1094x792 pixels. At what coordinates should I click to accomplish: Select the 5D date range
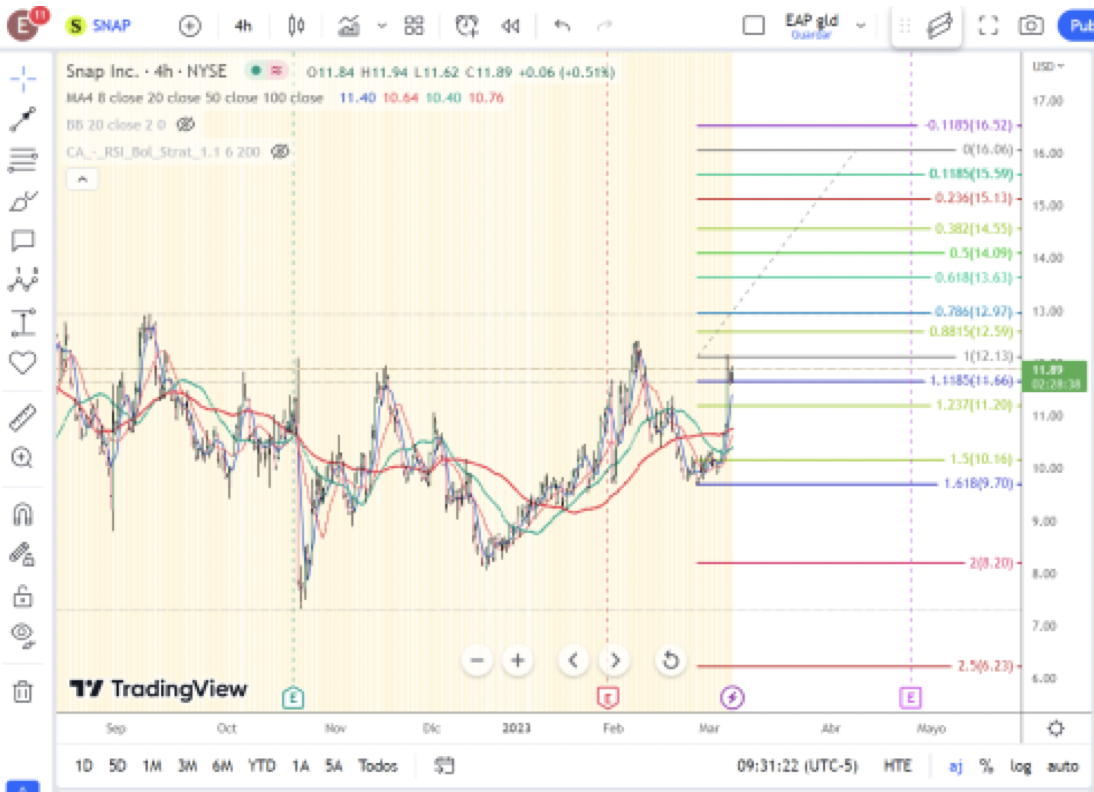pos(117,766)
